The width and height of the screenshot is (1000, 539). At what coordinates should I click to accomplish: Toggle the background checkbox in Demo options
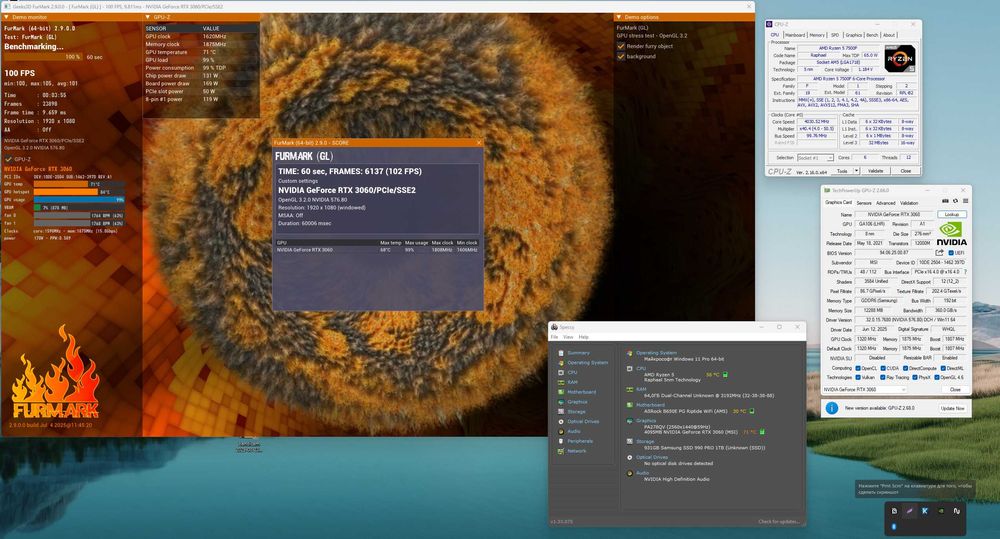click(x=620, y=56)
